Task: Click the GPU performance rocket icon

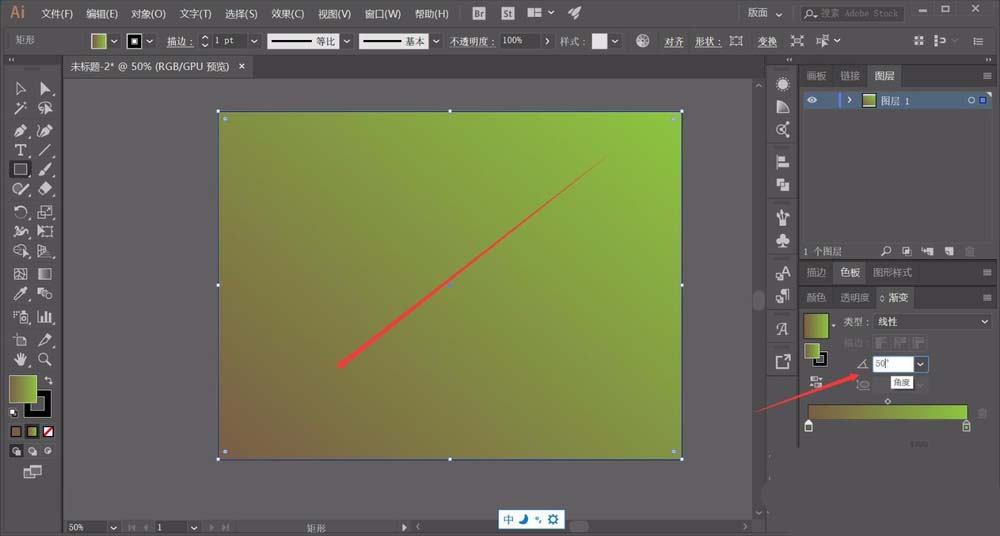Action: click(x=575, y=13)
